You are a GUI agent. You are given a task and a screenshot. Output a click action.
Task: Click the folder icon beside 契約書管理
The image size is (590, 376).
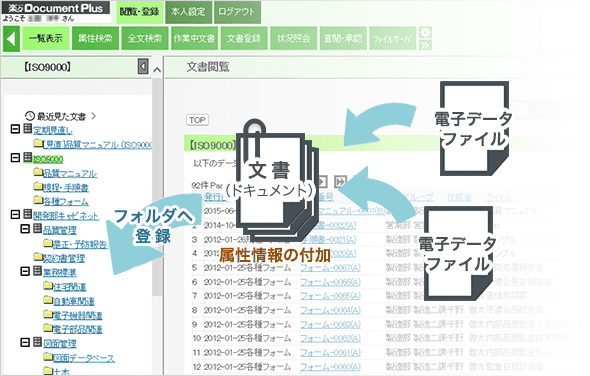pyautogui.click(x=38, y=257)
